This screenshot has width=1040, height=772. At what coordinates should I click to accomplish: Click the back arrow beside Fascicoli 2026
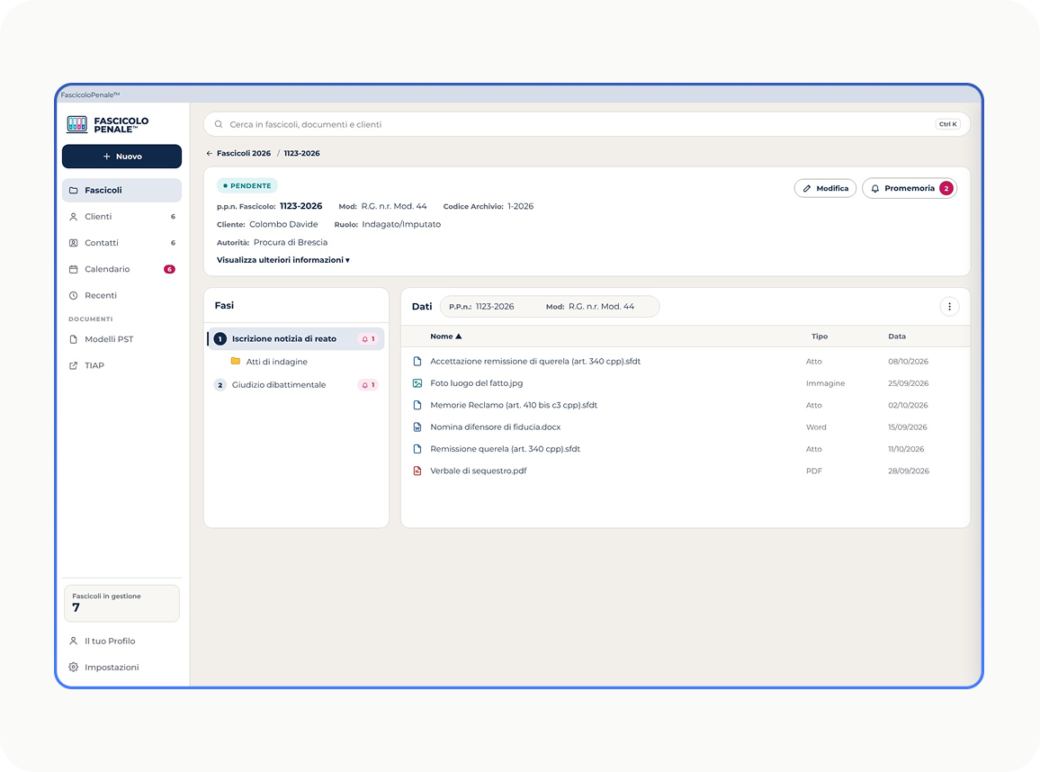(x=209, y=153)
